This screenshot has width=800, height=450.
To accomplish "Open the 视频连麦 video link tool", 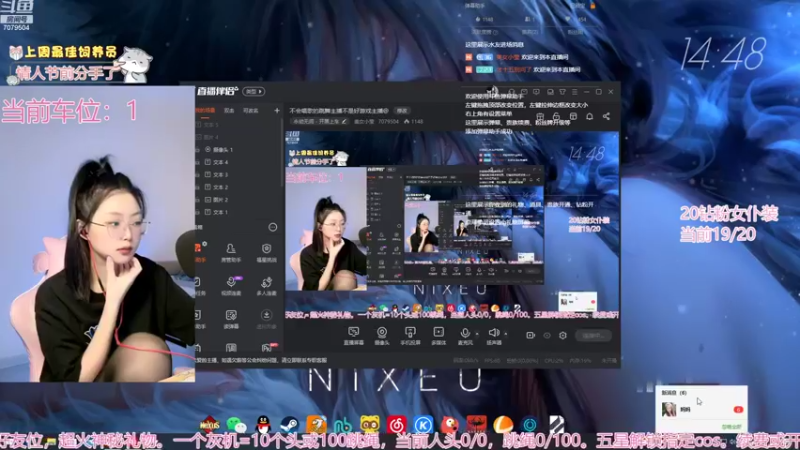I will (x=231, y=286).
